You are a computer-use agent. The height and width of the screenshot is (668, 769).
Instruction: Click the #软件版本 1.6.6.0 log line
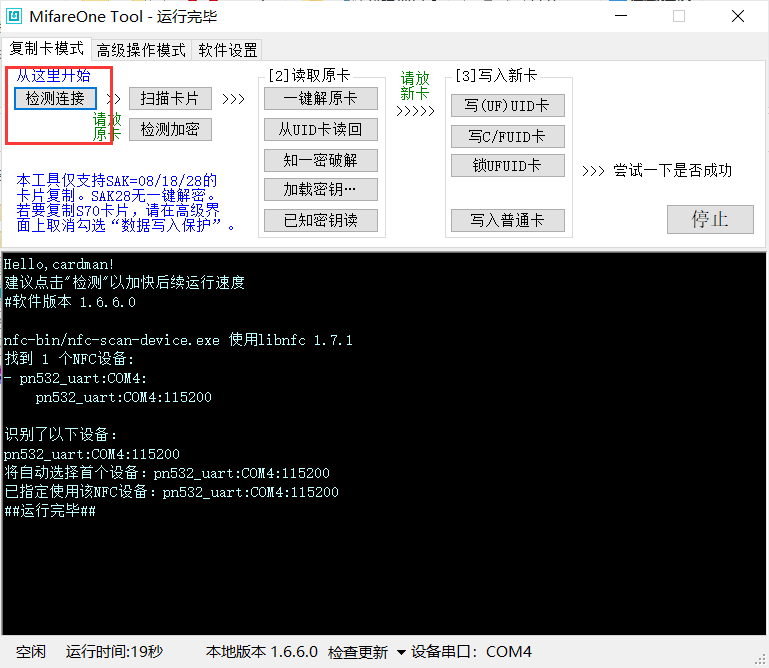(70, 302)
